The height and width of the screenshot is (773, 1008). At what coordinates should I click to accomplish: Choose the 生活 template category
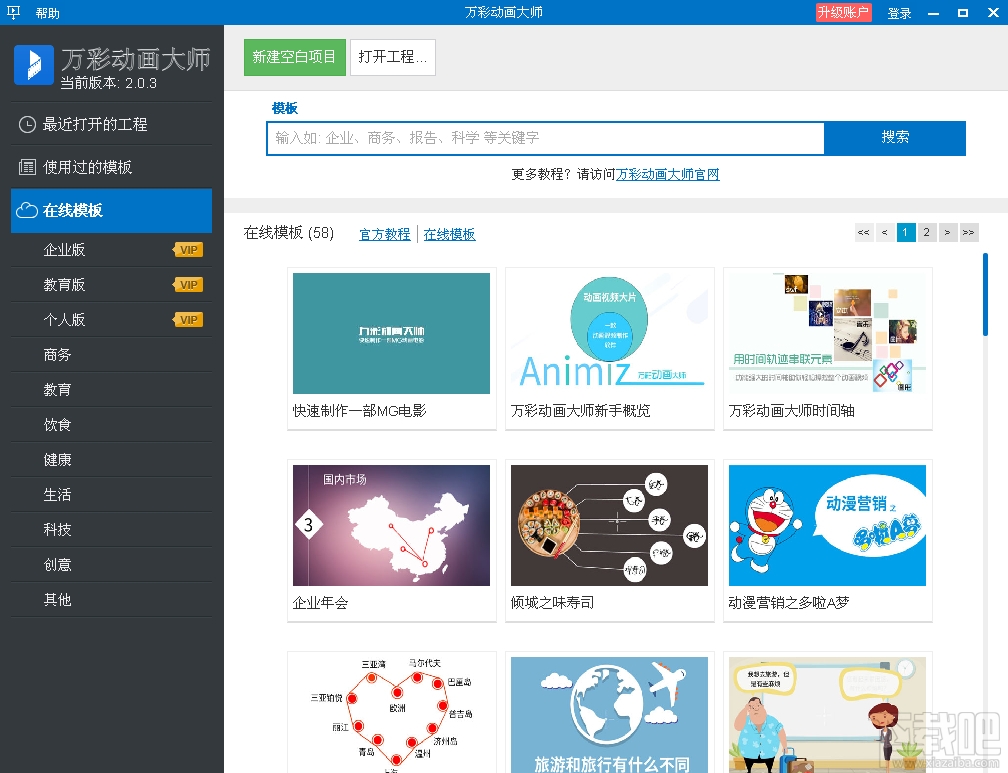click(x=111, y=495)
